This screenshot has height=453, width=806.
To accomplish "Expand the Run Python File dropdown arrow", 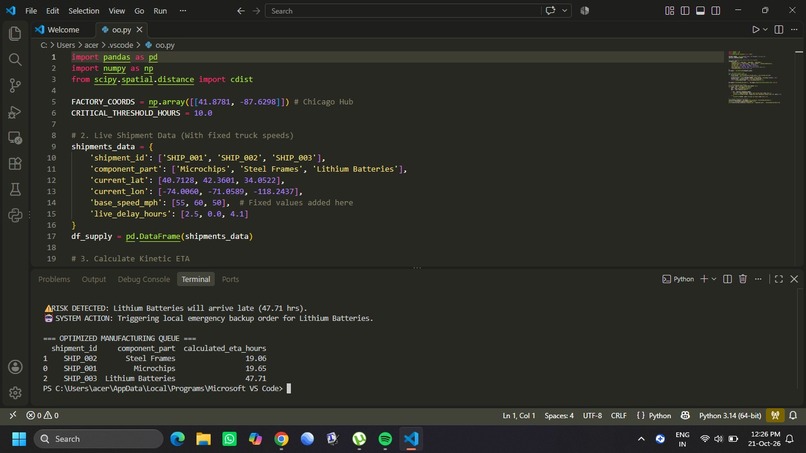I will [x=765, y=30].
